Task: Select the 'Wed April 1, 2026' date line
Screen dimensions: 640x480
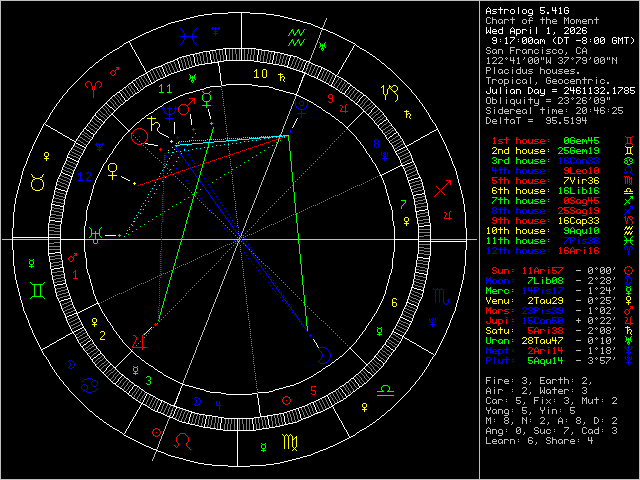Action: [537, 31]
